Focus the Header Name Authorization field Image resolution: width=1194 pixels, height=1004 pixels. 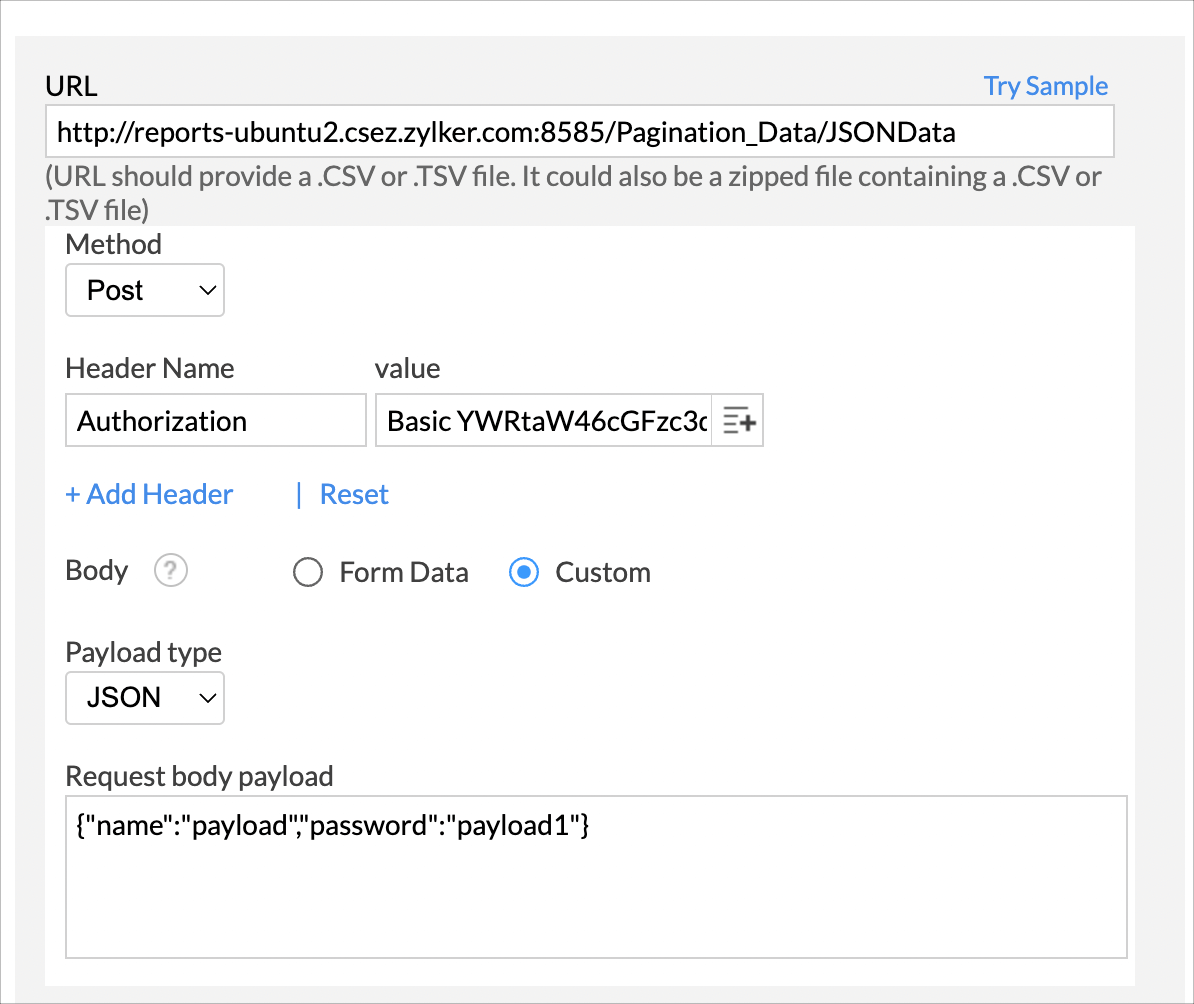point(216,421)
